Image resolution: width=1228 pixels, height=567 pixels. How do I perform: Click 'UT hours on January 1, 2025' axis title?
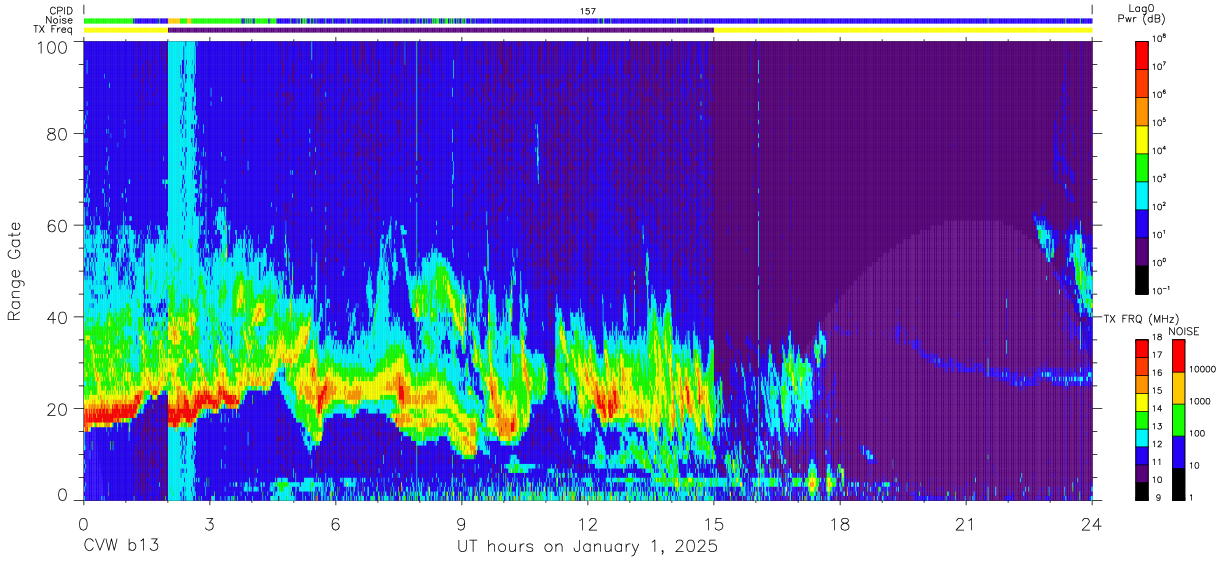click(x=587, y=547)
